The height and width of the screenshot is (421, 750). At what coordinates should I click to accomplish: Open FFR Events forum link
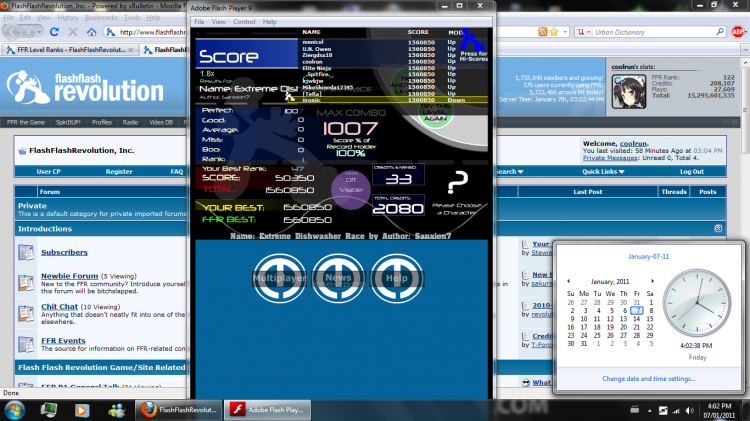[x=63, y=341]
